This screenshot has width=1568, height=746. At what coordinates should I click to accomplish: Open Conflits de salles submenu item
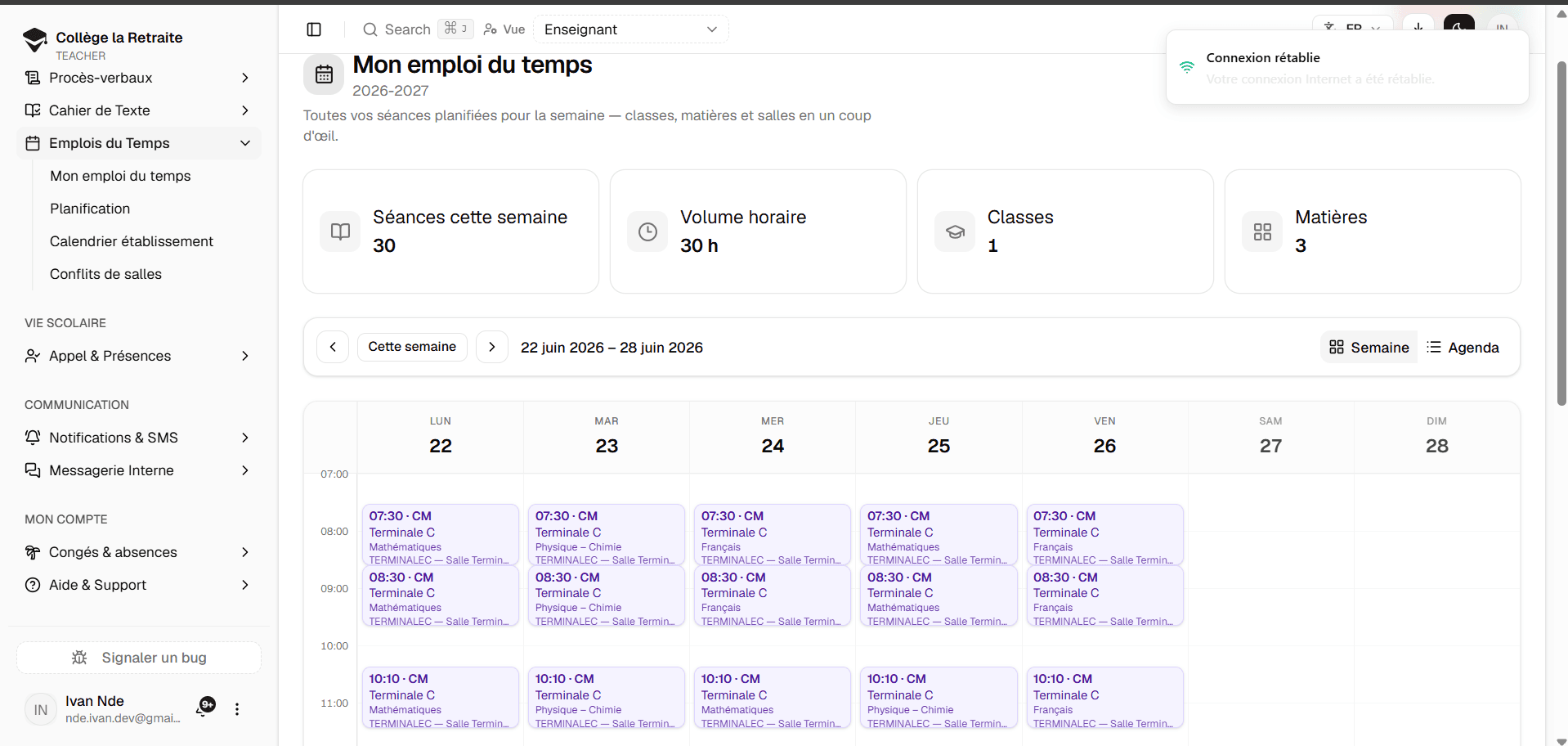pos(105,274)
